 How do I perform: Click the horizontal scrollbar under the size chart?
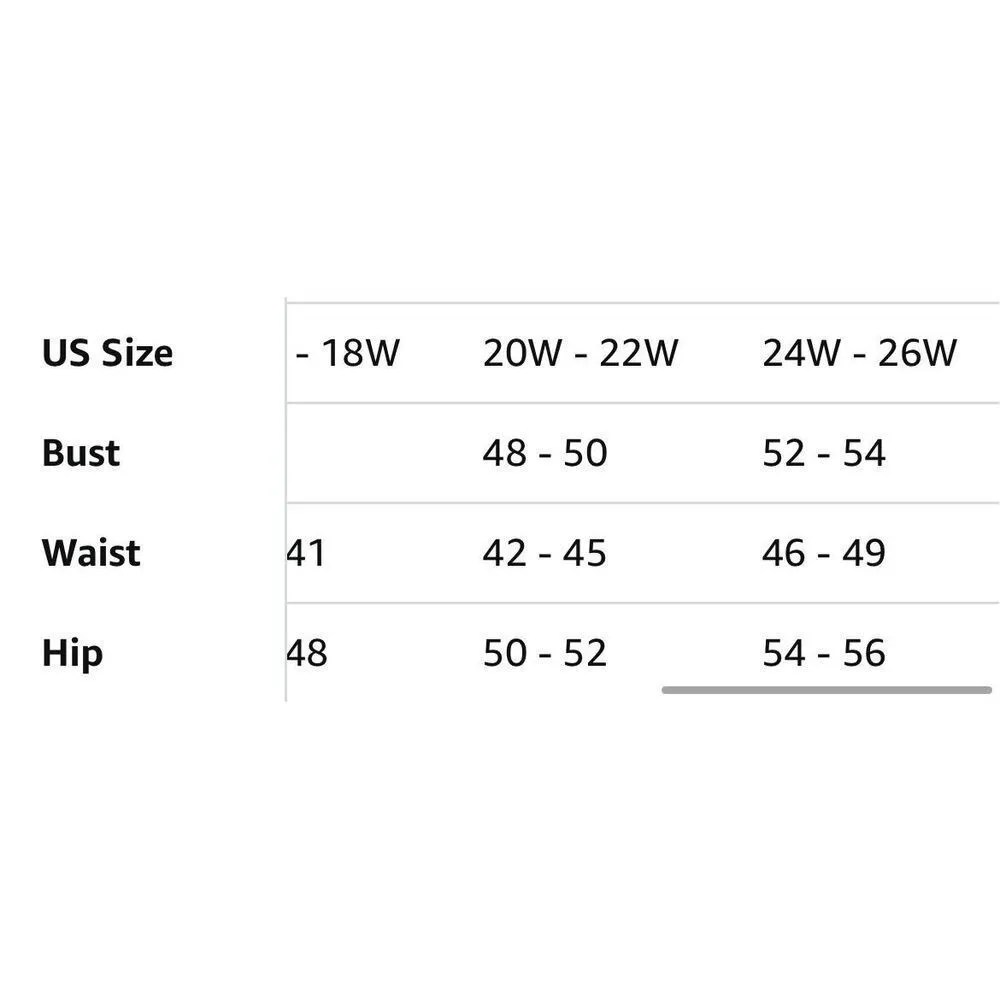[x=826, y=689]
